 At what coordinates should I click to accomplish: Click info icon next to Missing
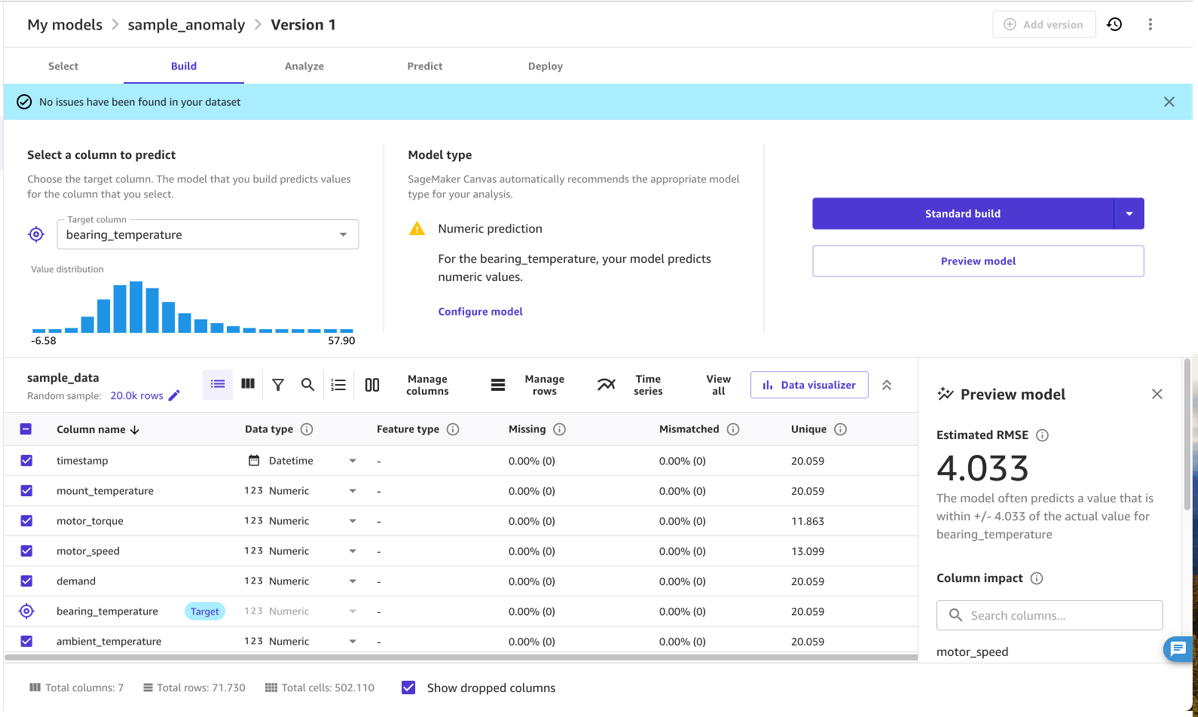click(x=559, y=430)
